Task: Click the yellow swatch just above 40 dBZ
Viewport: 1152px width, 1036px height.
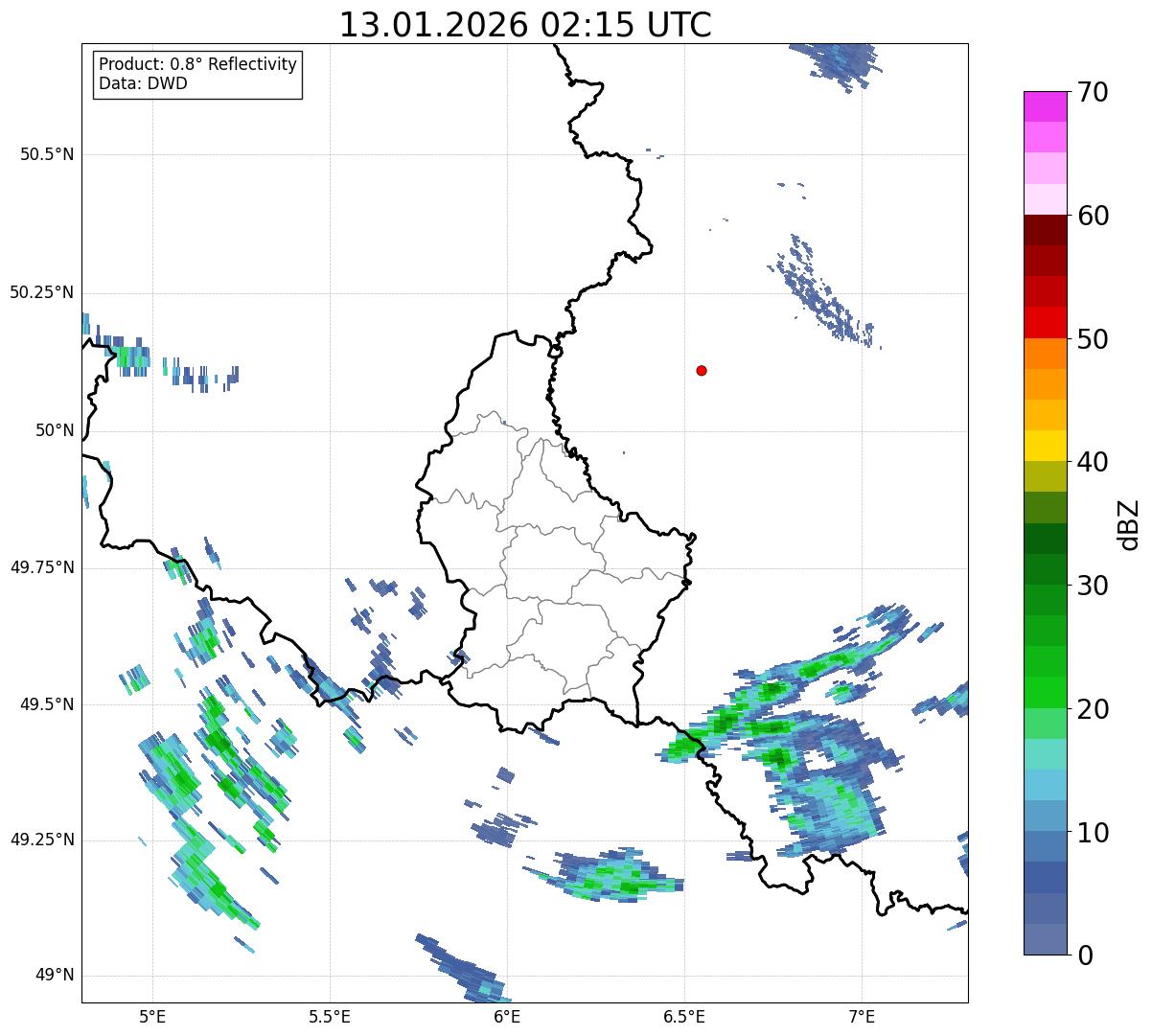Action: pos(1046,446)
